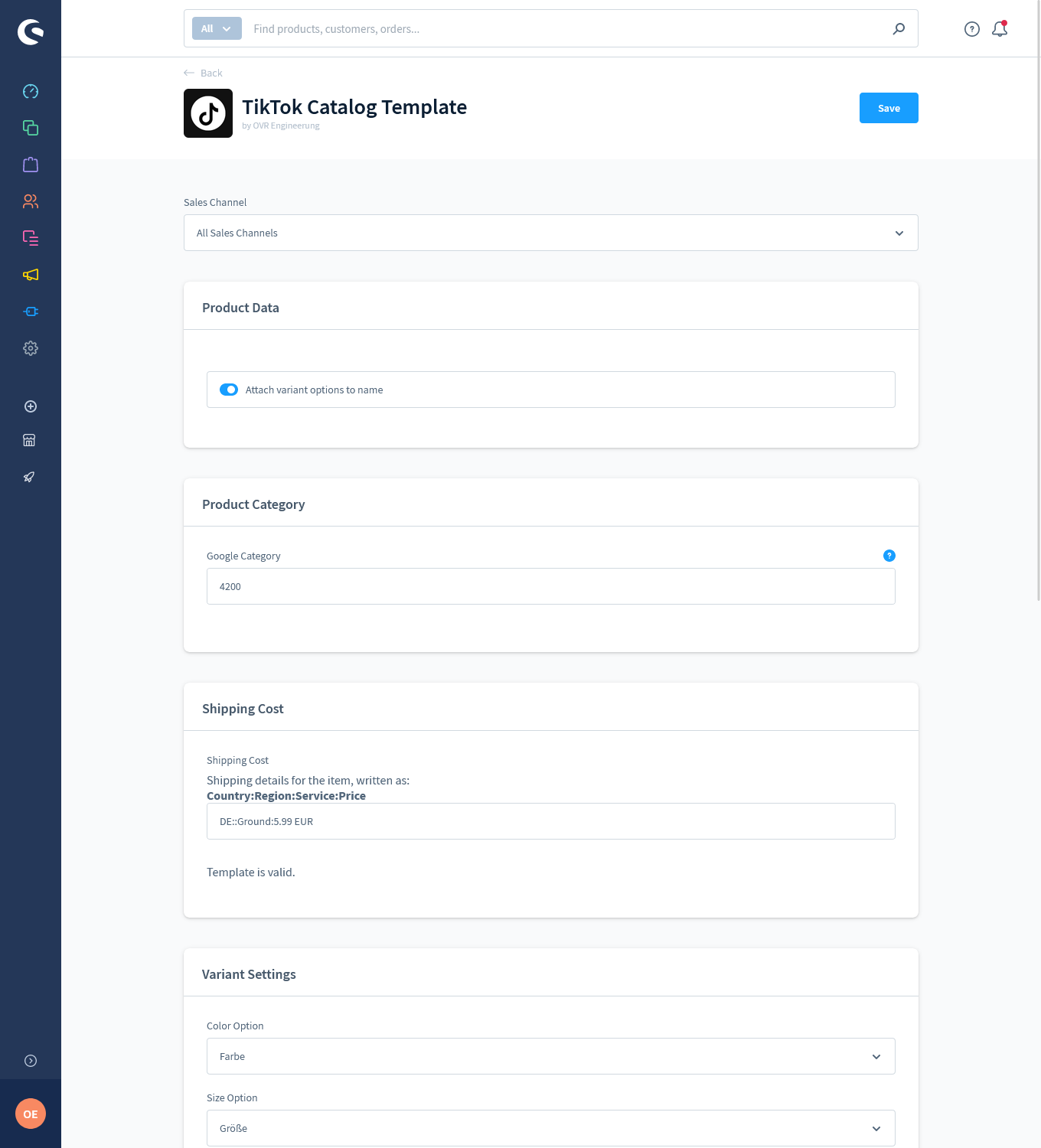This screenshot has height=1148, width=1041.
Task: Open the Color Option dropdown
Action: (551, 1056)
